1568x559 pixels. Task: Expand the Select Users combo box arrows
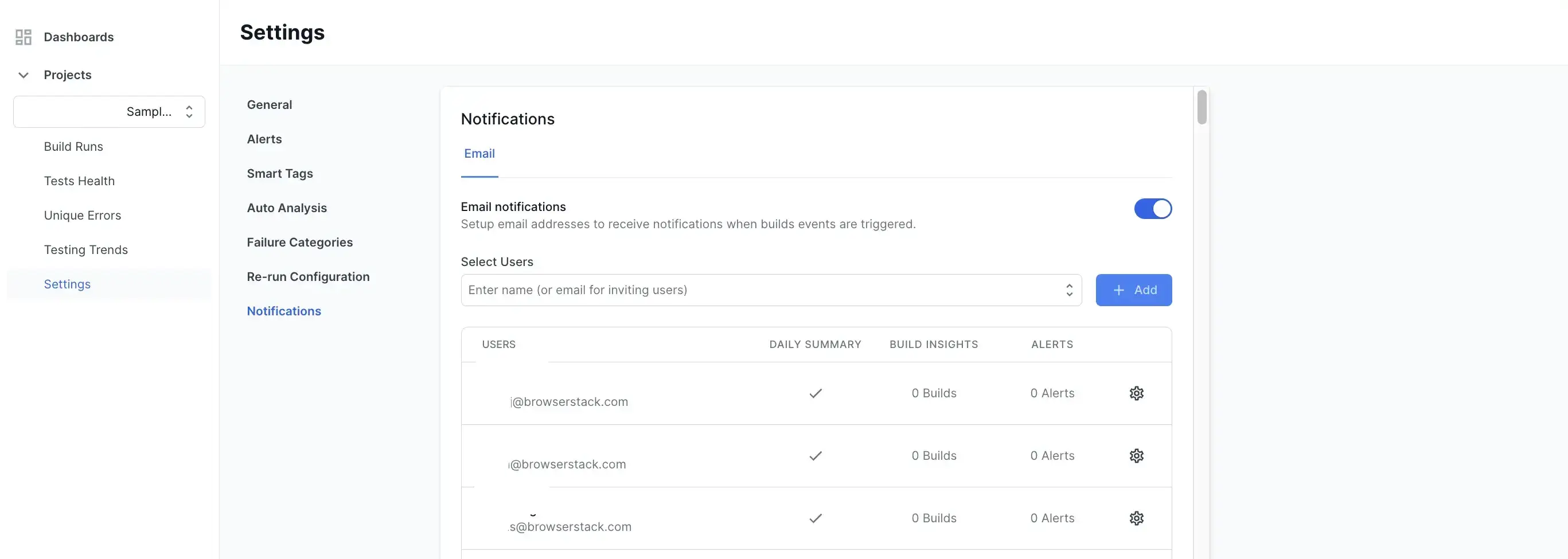coord(1069,290)
